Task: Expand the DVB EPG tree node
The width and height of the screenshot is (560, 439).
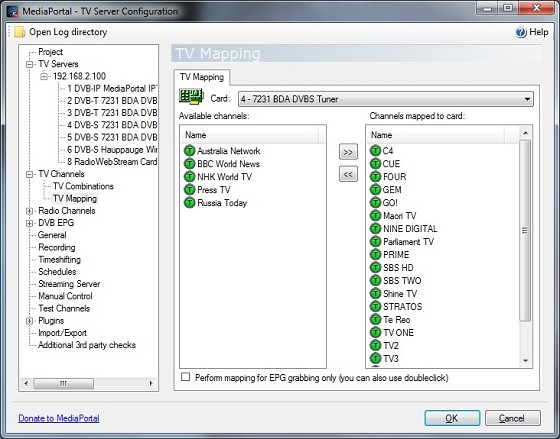Action: click(30, 223)
